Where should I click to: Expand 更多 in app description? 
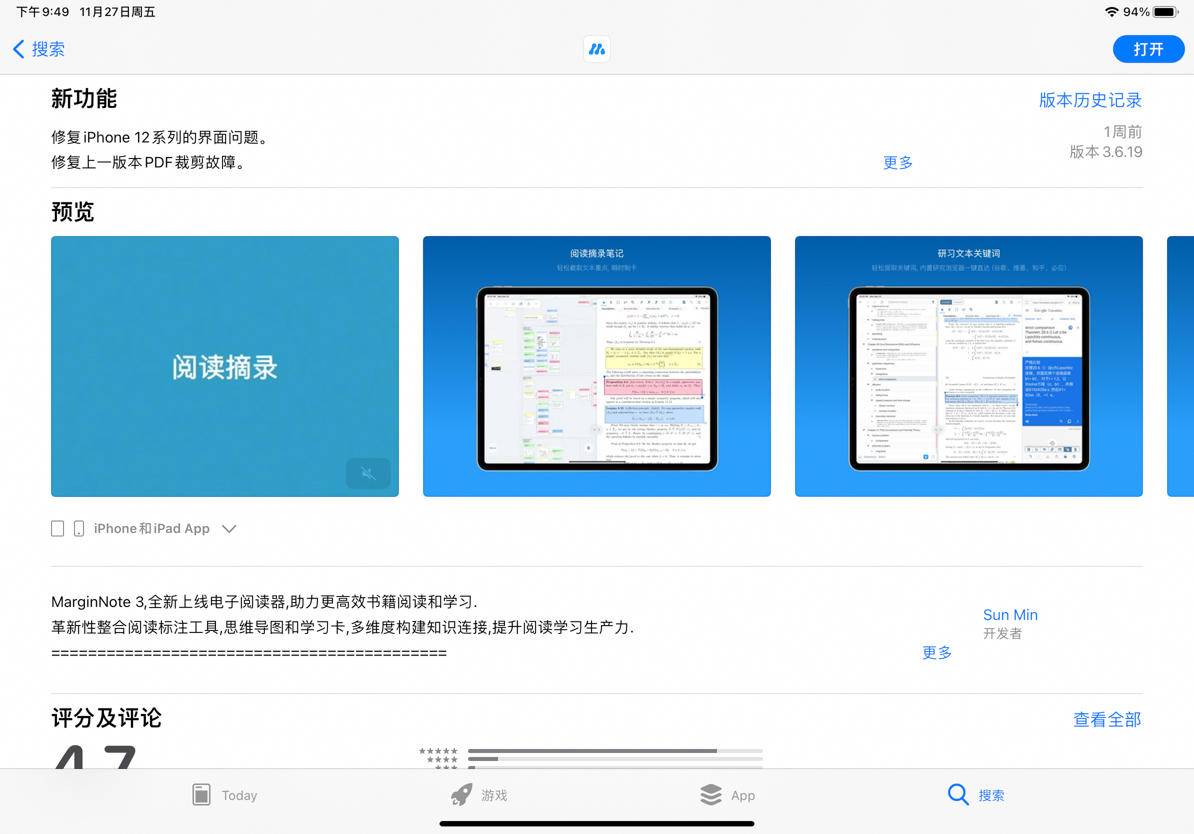tap(937, 653)
